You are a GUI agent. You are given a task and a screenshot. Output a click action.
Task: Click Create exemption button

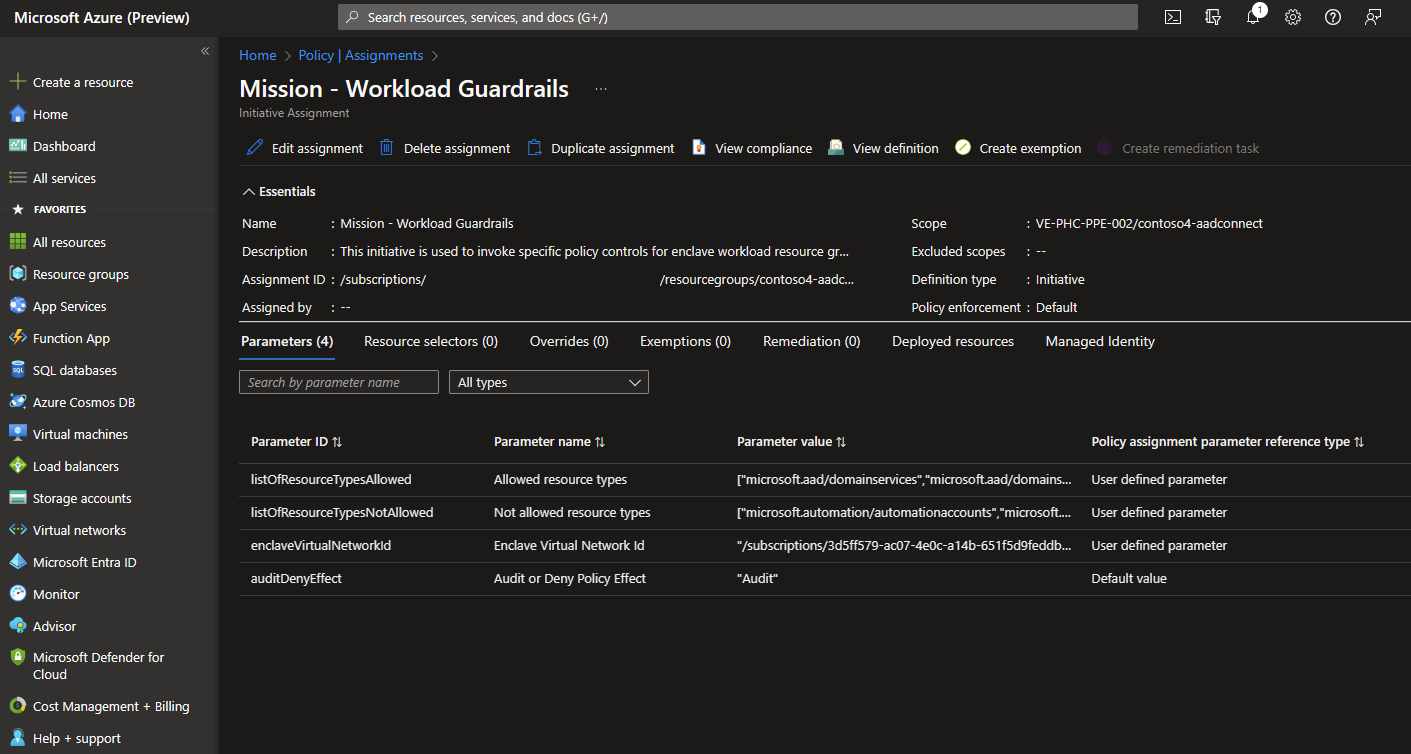pos(1018,148)
